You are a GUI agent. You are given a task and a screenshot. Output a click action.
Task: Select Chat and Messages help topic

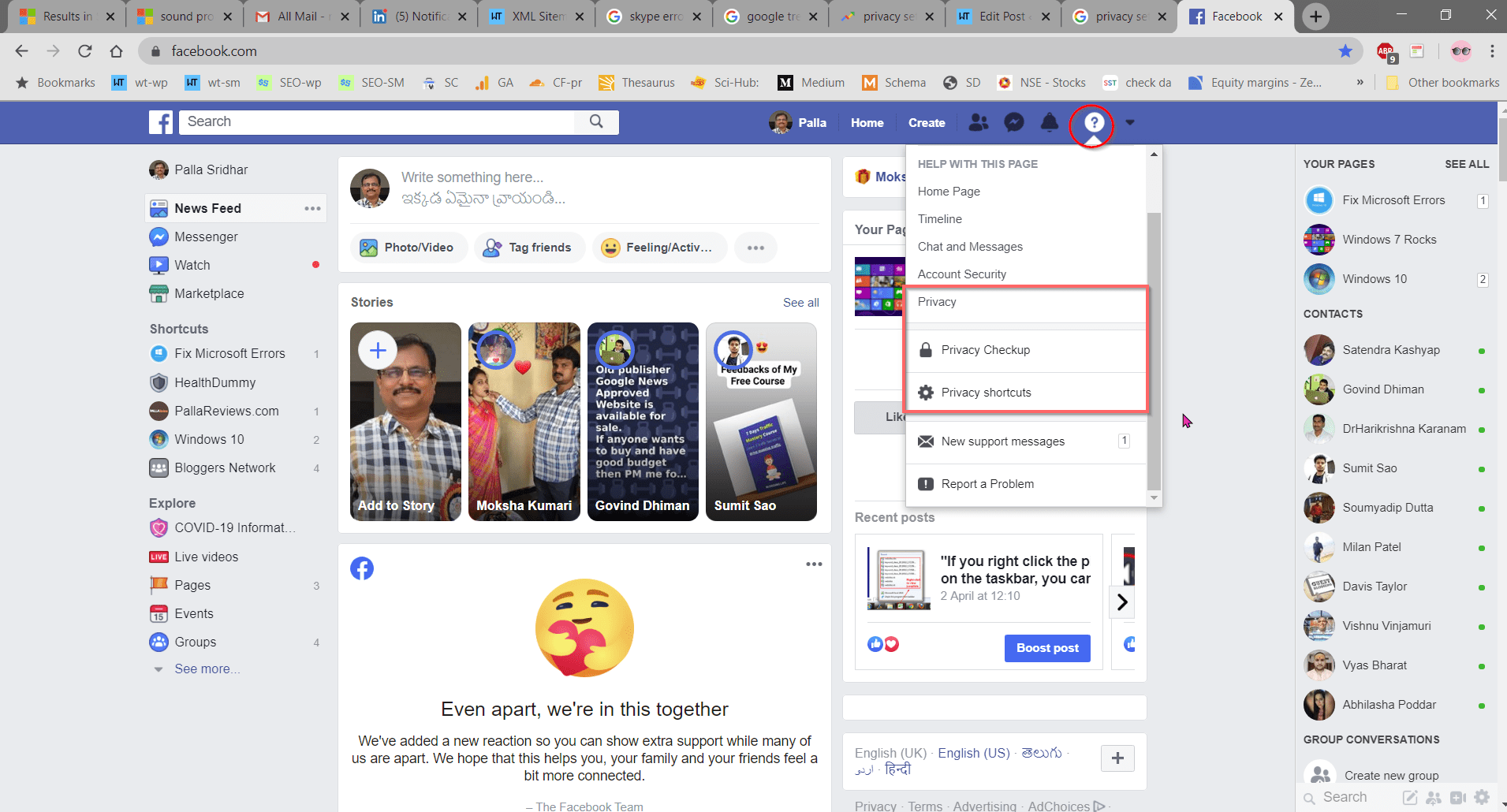[970, 247]
